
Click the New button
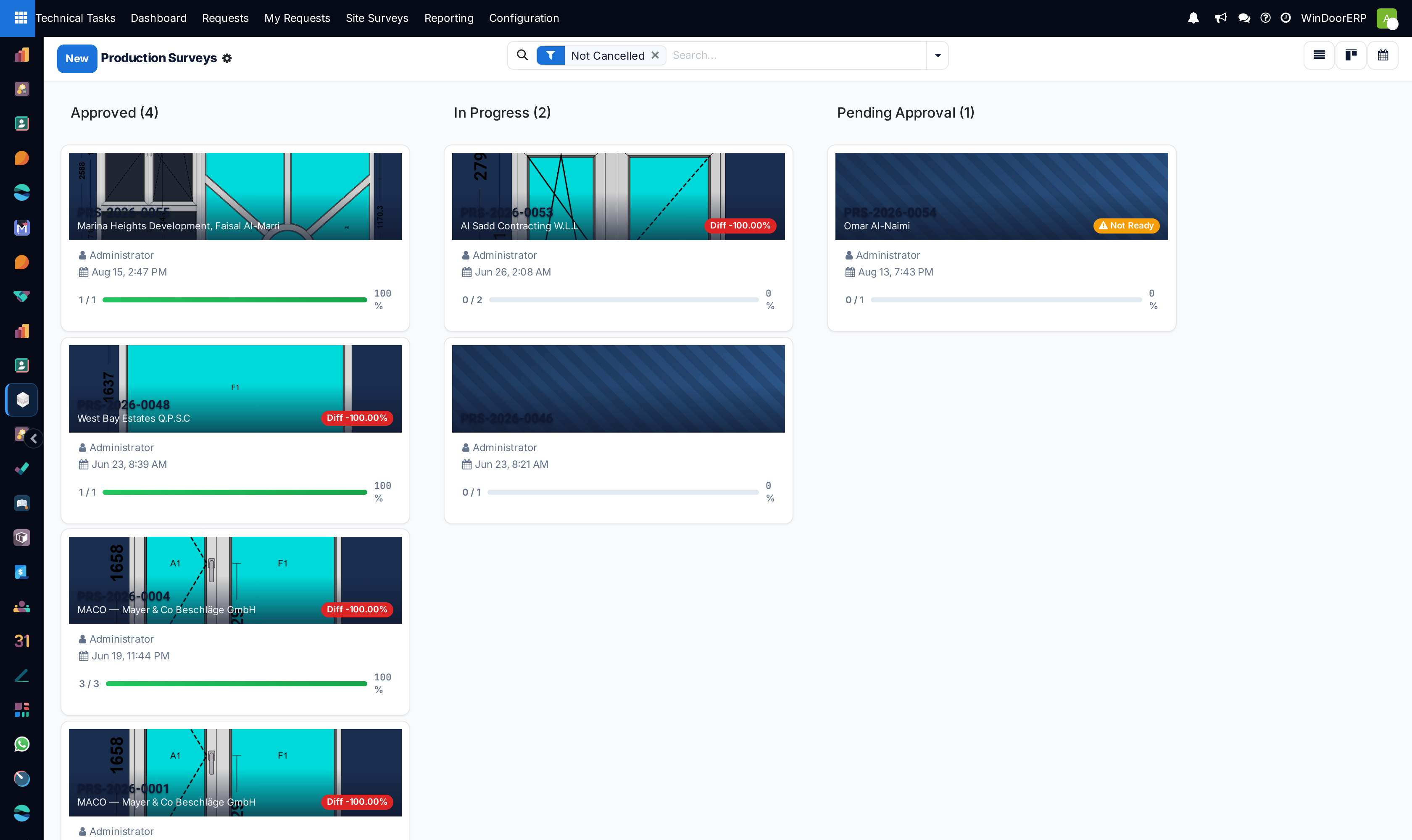[x=77, y=58]
